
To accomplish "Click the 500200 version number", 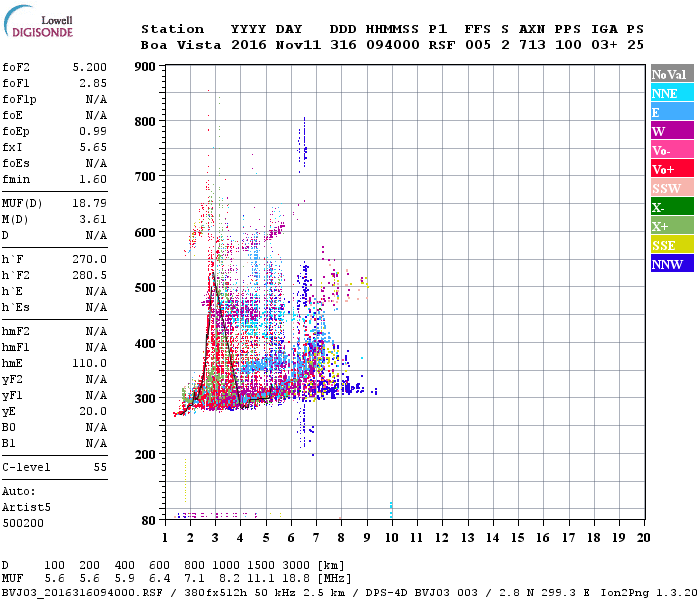I will click(23, 523).
